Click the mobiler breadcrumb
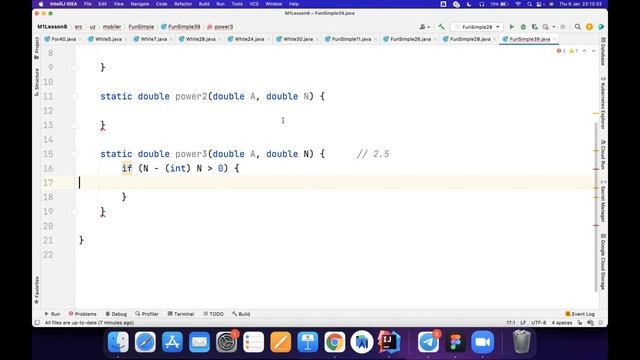This screenshot has width=640, height=360. coord(112,27)
